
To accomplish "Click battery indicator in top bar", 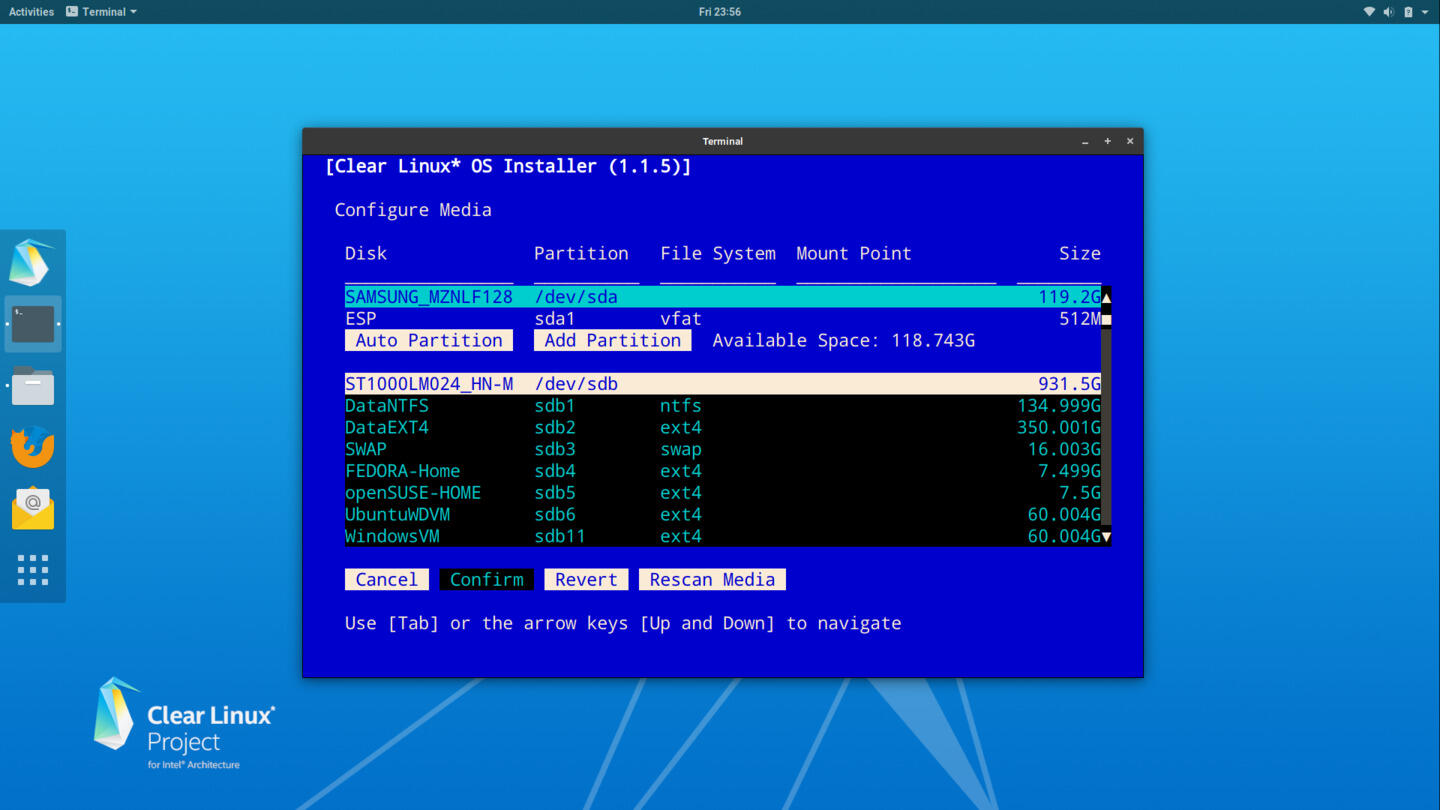I will click(x=1408, y=12).
